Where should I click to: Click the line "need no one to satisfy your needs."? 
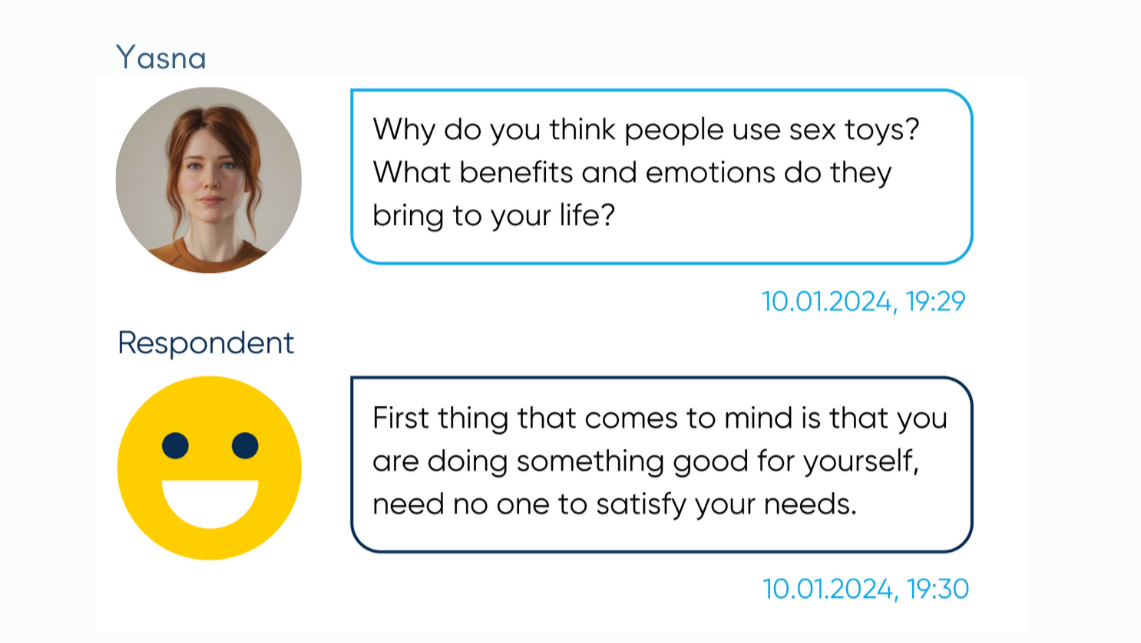tap(615, 504)
